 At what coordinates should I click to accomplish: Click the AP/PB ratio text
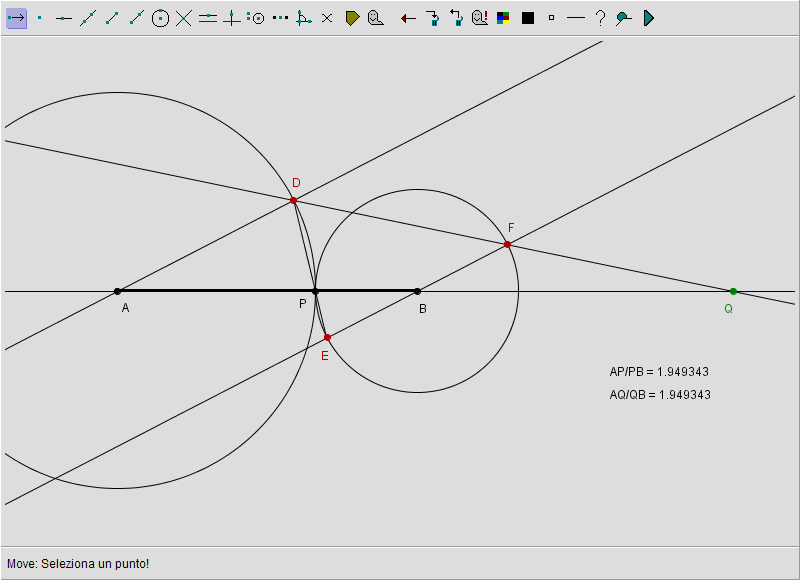tap(659, 371)
